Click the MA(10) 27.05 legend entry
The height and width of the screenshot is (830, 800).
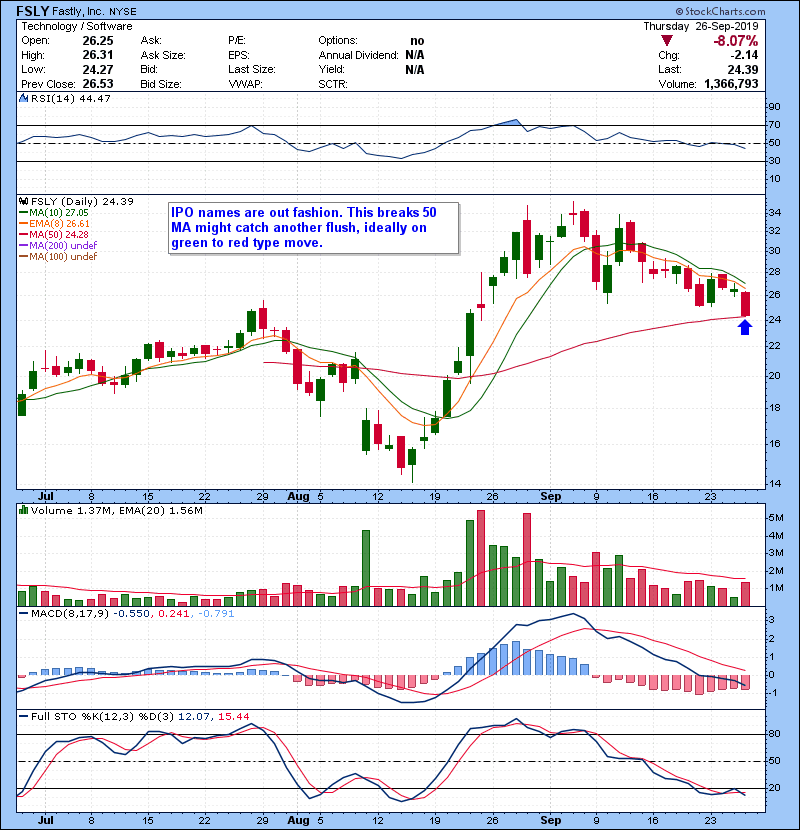point(55,213)
